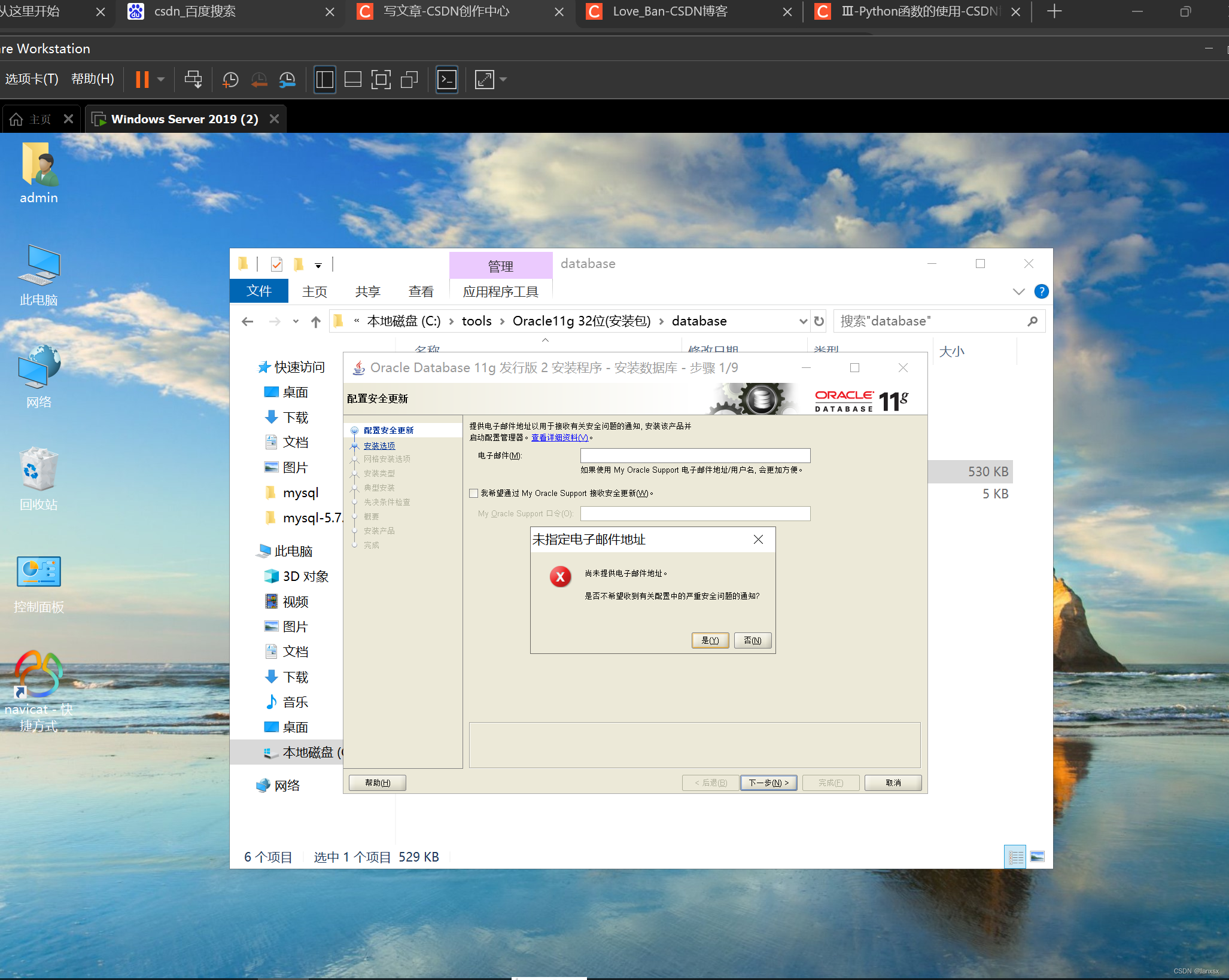
Task: Take a snapshot of the virtual machine
Action: click(x=230, y=79)
